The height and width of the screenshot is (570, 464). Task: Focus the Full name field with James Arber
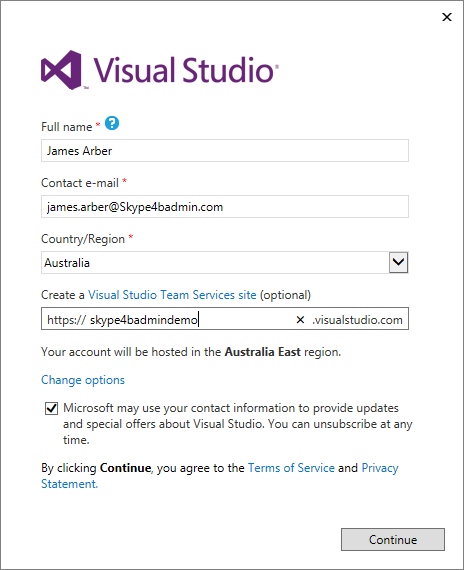coord(225,150)
